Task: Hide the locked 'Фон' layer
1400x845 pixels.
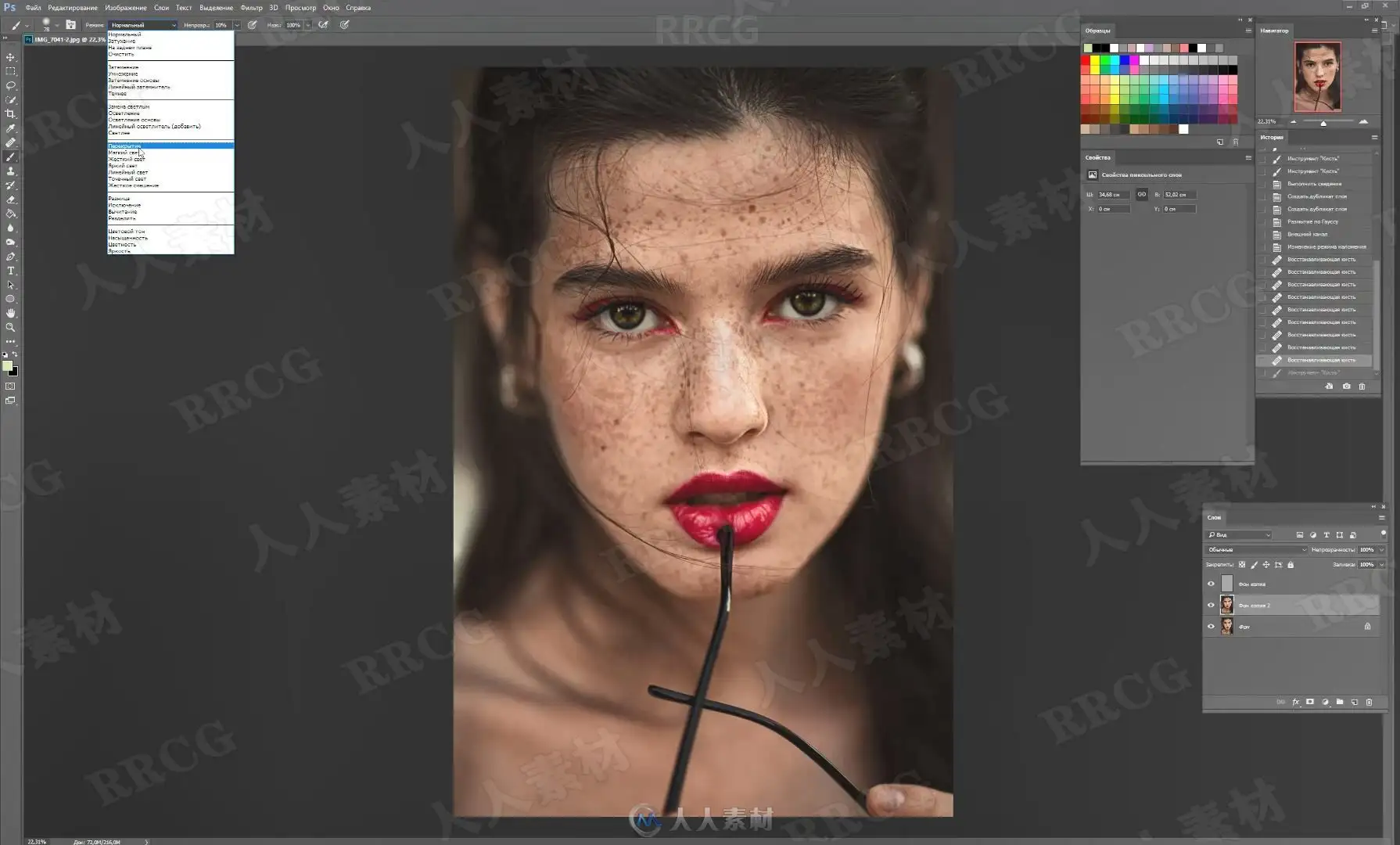Action: 1211,626
